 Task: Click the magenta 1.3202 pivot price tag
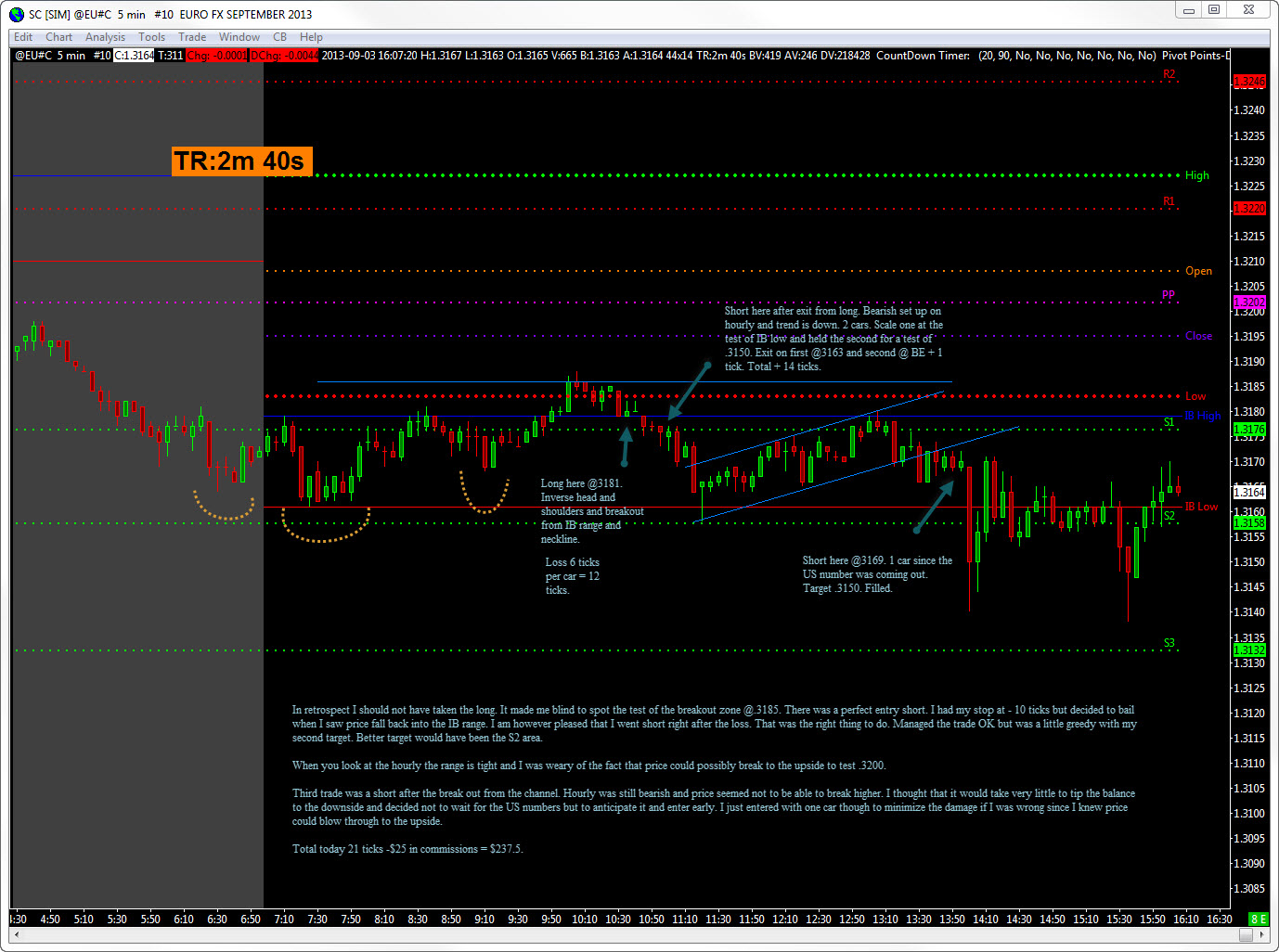tap(1249, 302)
